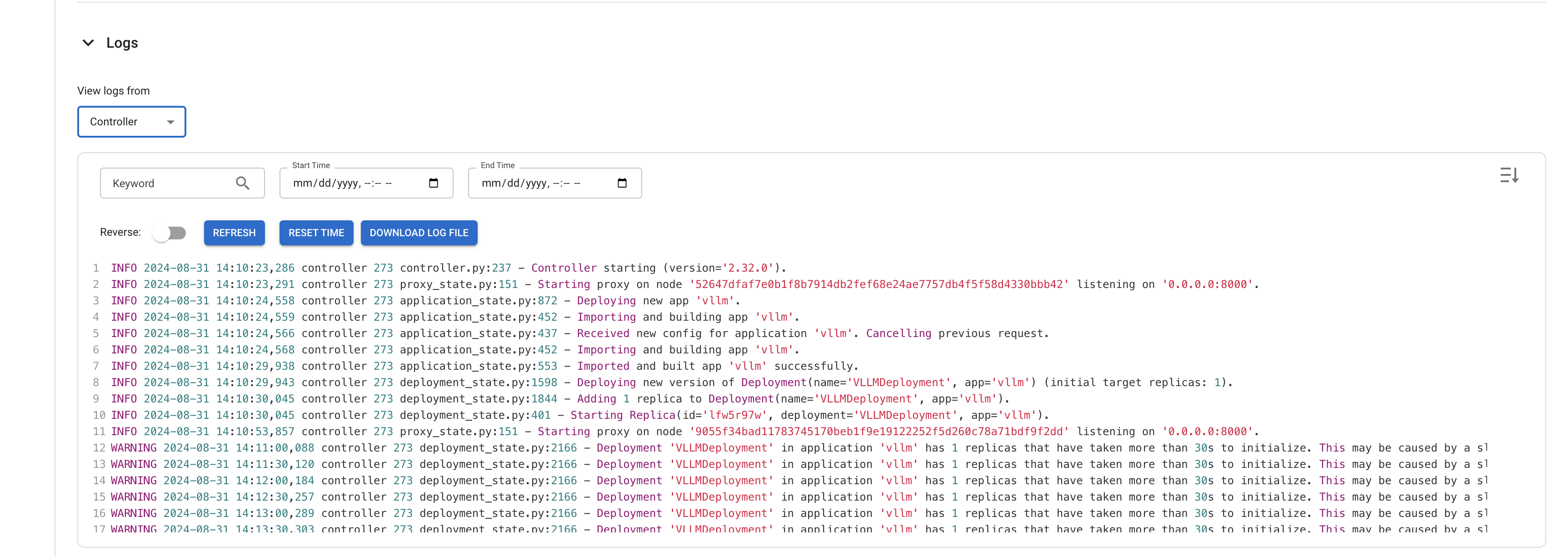Click the REFRESH button
Screen dimensions: 1568x556
[x=235, y=233]
